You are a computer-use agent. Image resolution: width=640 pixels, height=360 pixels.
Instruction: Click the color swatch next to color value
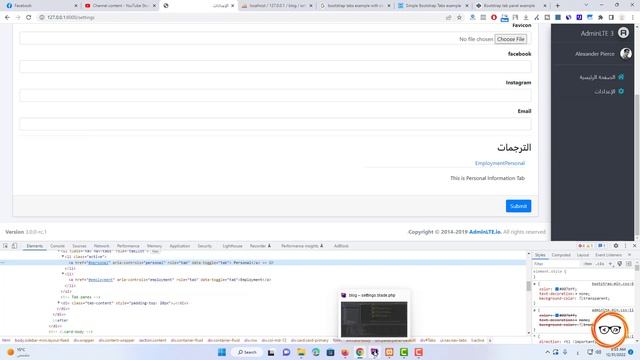(557, 289)
